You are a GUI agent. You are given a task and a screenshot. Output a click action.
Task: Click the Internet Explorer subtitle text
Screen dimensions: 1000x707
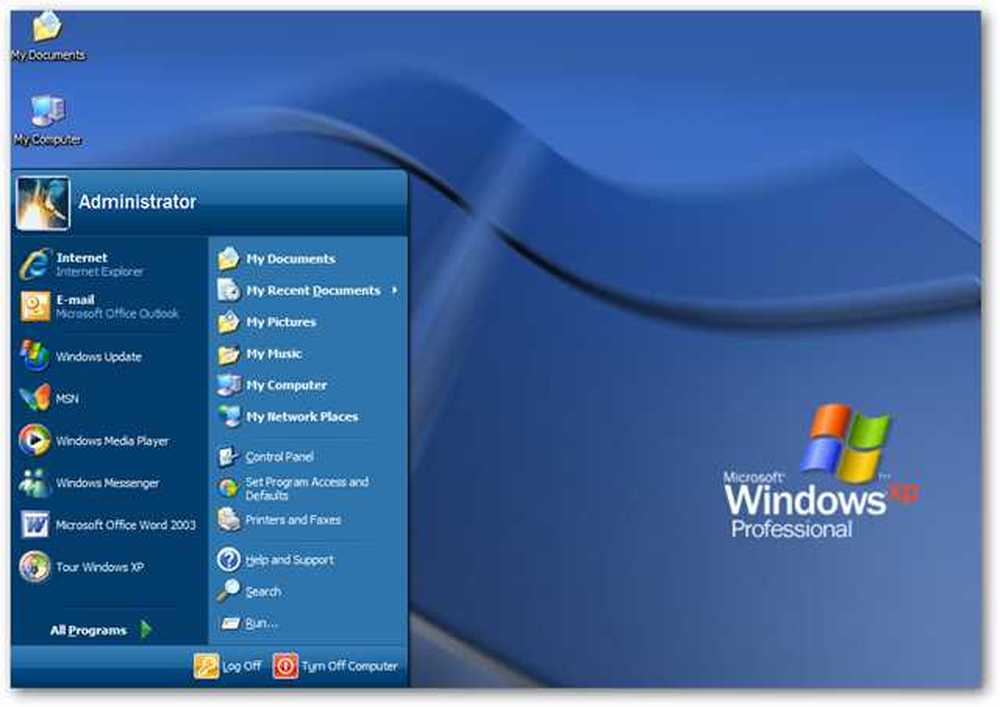pyautogui.click(x=99, y=272)
